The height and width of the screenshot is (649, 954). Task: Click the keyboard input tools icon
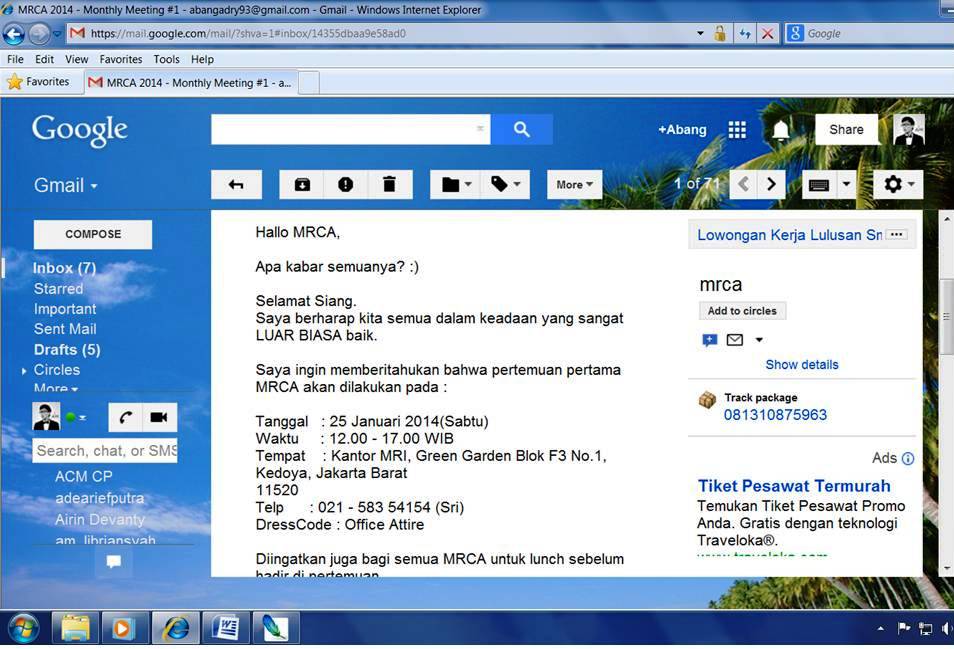point(819,184)
